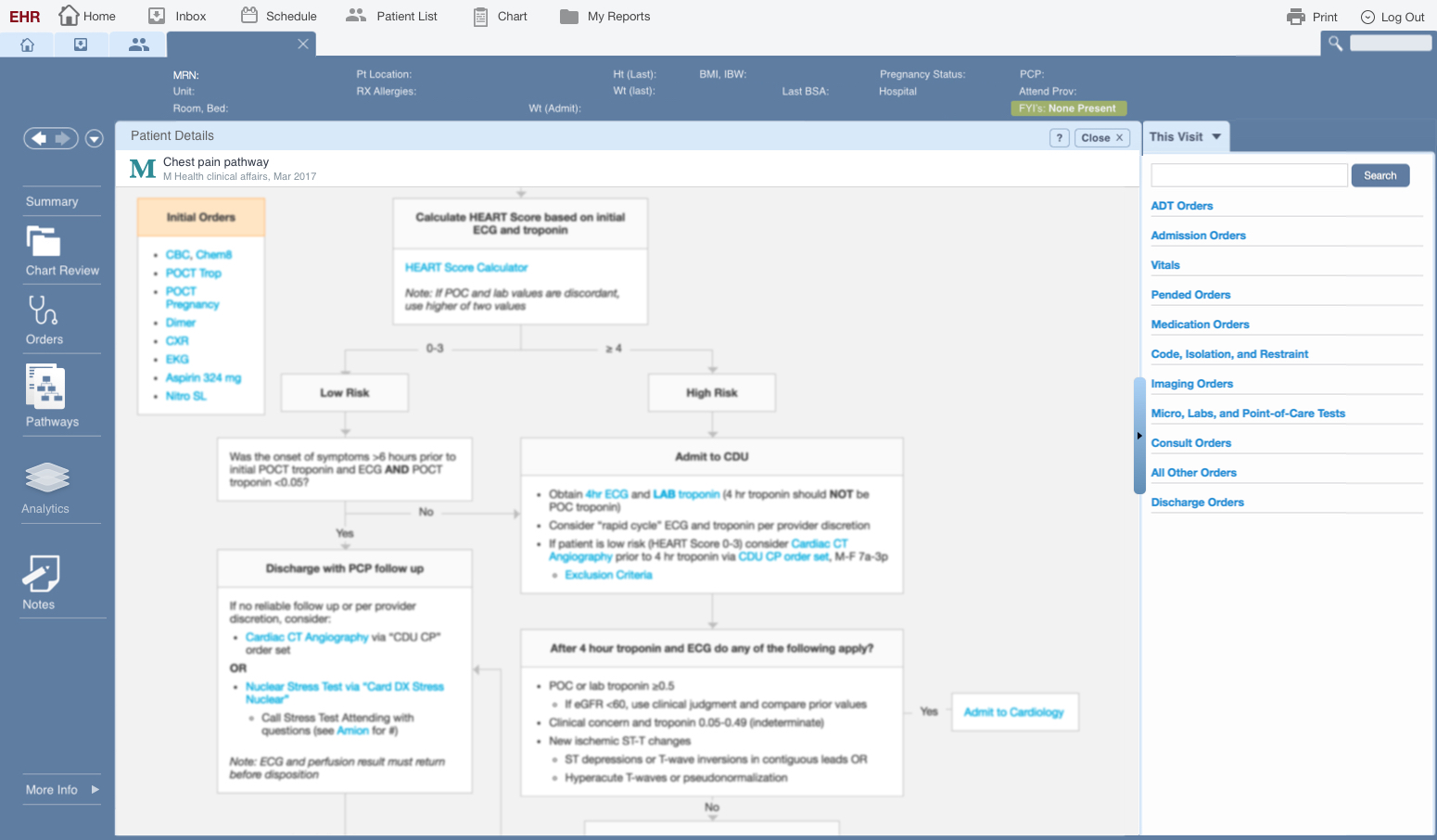
Task: Click the CBC, Chem8 order link
Action: pyautogui.click(x=198, y=254)
